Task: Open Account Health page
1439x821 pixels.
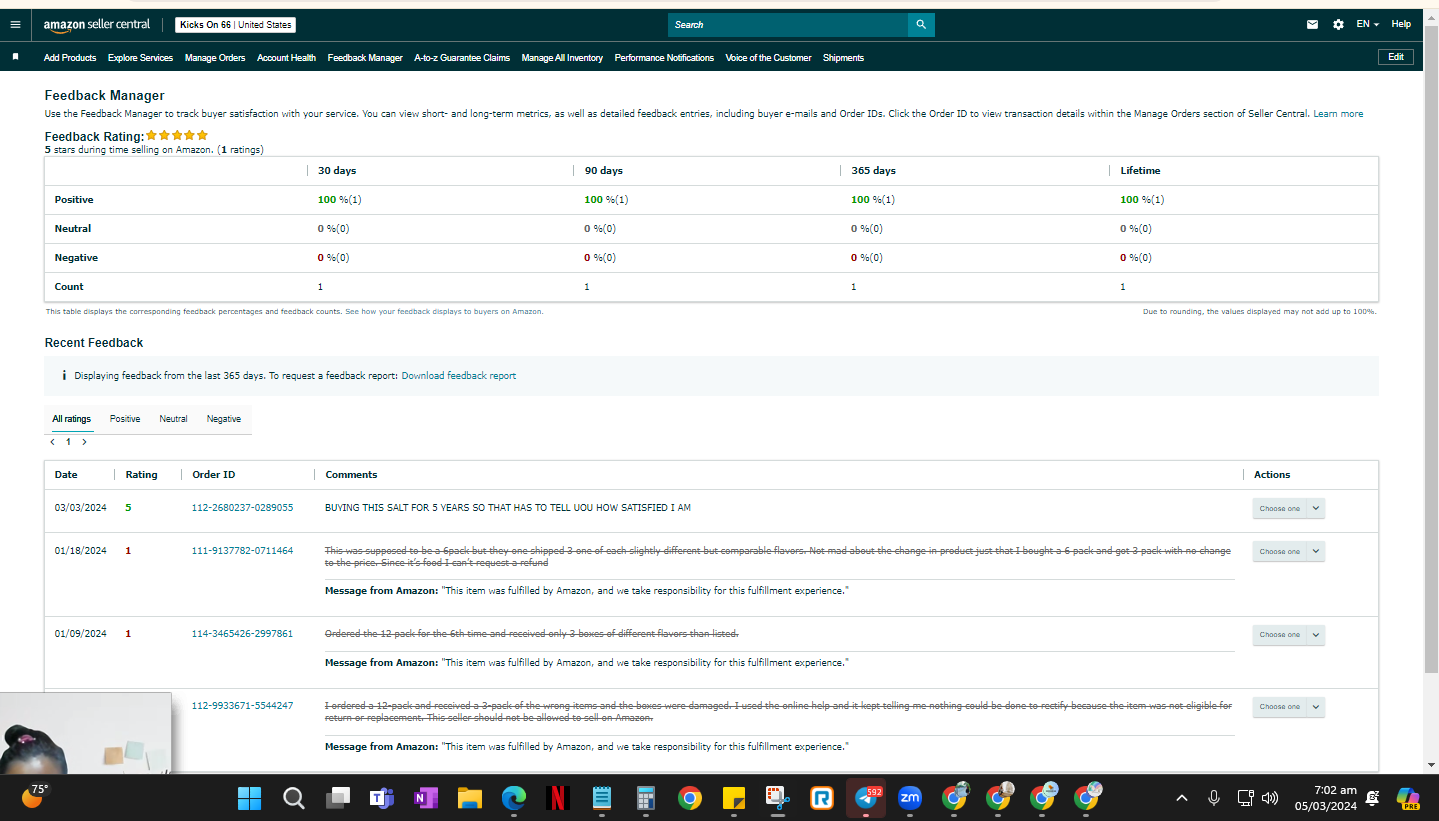Action: click(286, 58)
